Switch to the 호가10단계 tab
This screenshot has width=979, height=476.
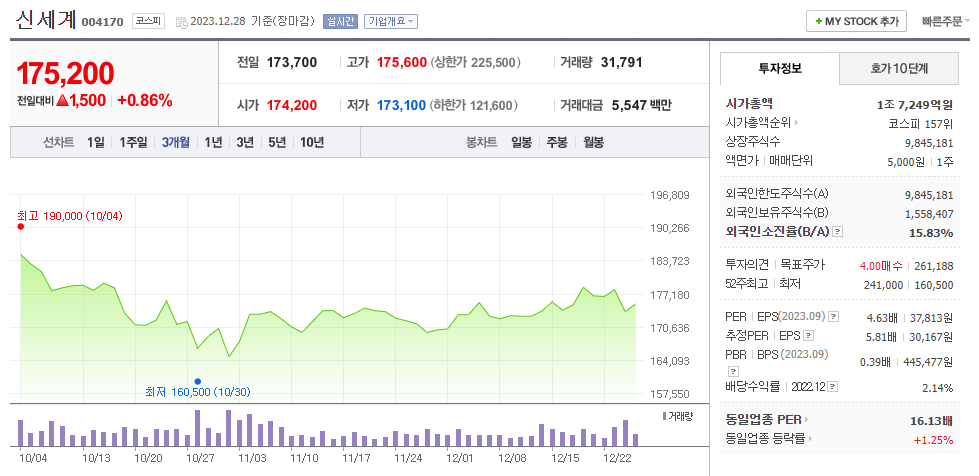click(899, 69)
